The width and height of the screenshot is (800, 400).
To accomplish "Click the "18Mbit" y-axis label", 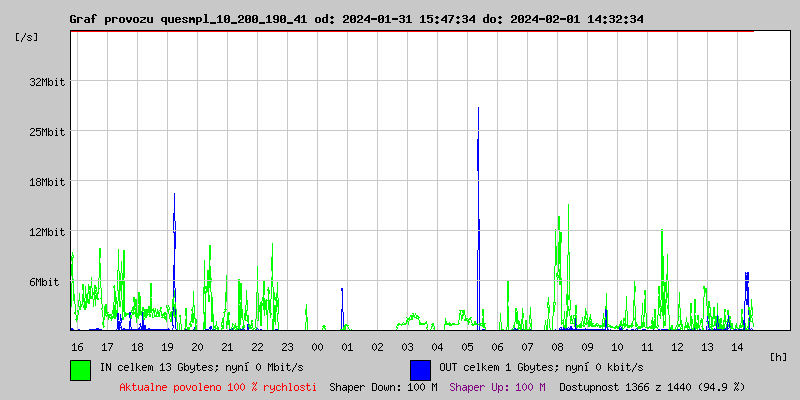I will click(x=47, y=182).
